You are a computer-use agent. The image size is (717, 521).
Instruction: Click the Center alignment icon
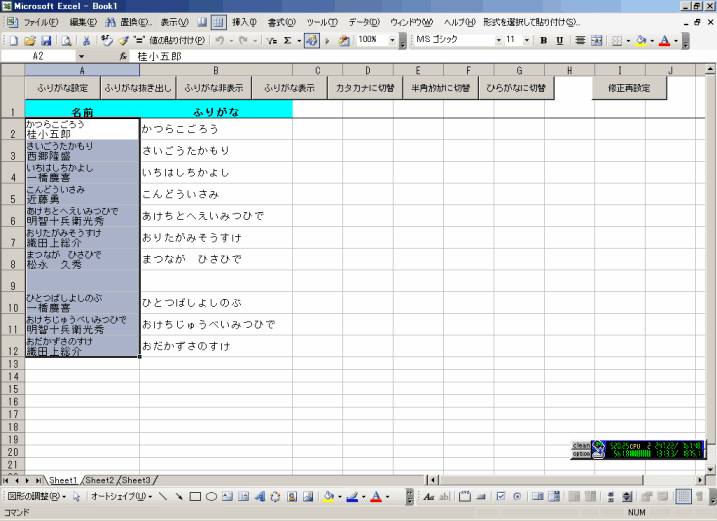tap(580, 41)
